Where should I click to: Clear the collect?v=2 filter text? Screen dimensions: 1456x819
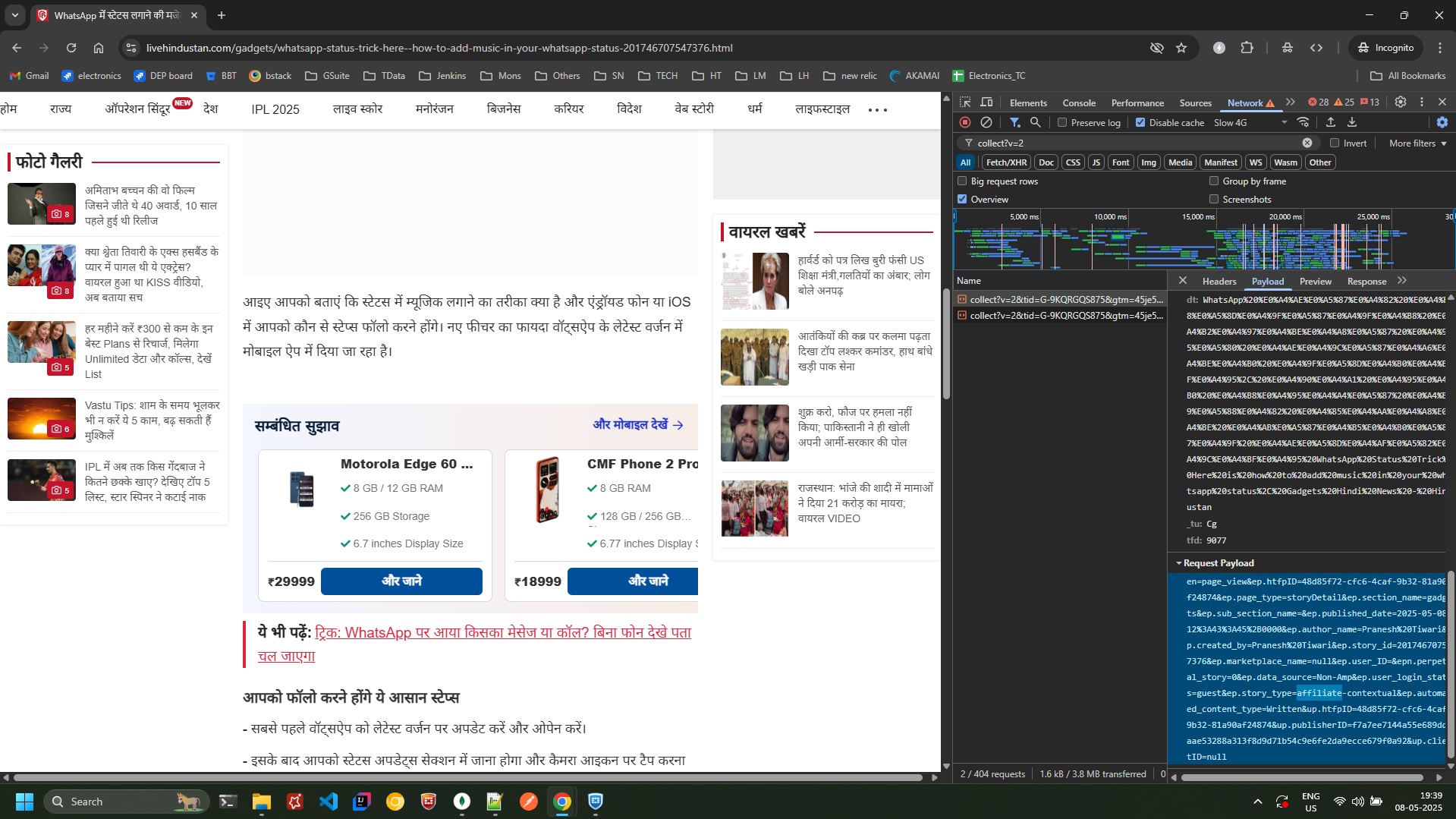(1307, 143)
